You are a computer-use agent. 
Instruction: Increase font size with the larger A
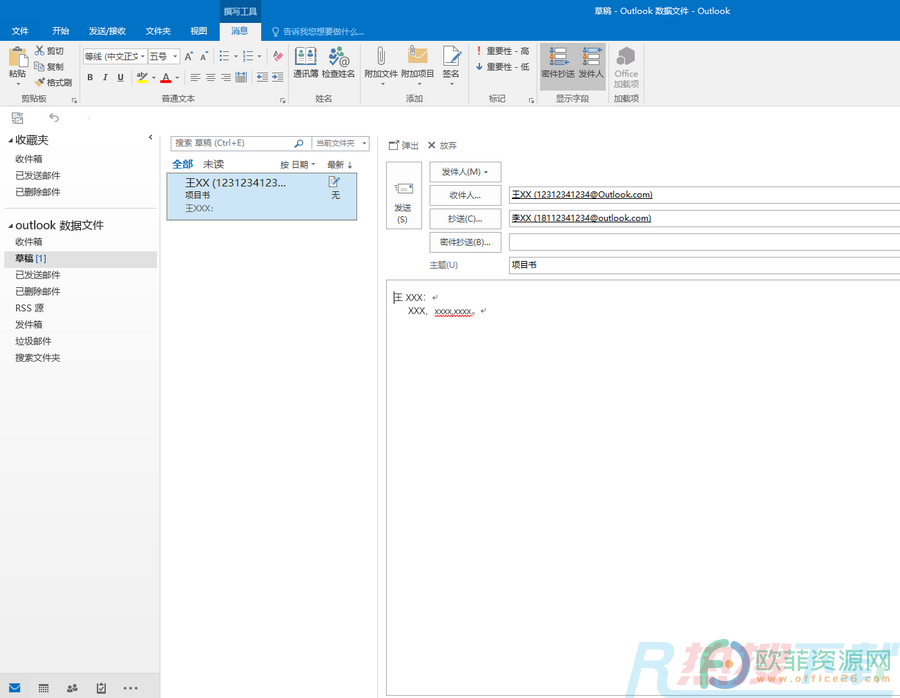click(188, 56)
